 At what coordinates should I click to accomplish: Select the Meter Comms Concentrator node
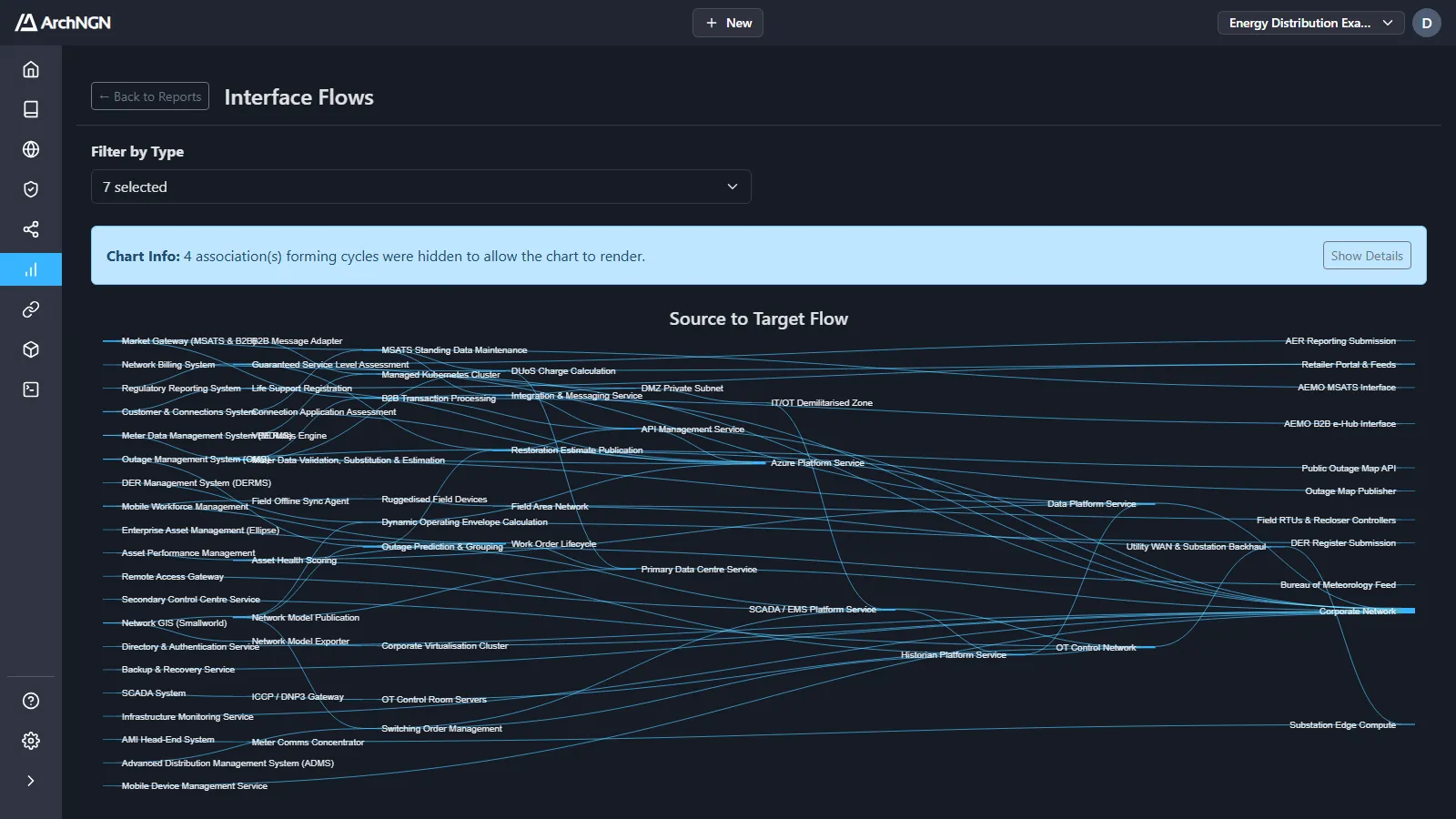308,743
